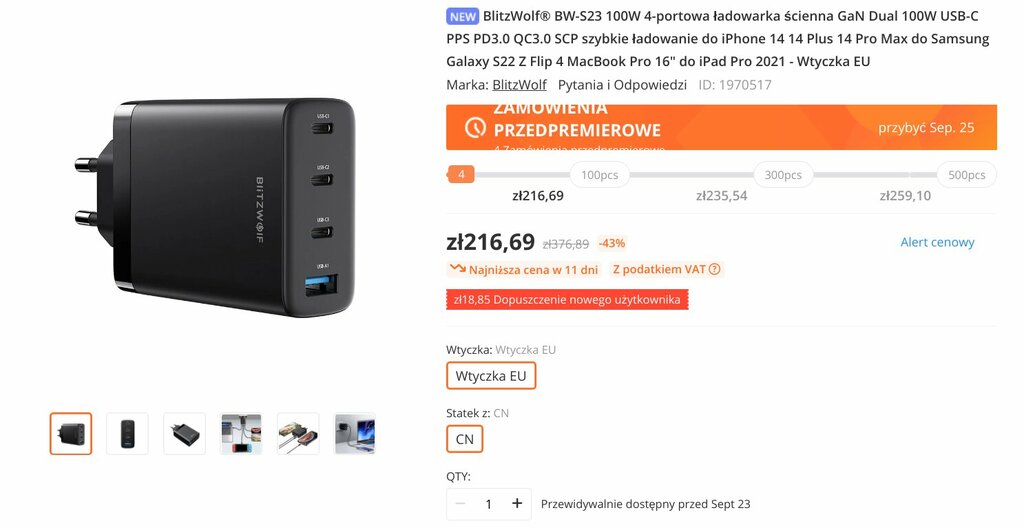Screen dimensions: 1024x528
Task: Select the 300pcs preorder tier marker
Action: click(783, 175)
